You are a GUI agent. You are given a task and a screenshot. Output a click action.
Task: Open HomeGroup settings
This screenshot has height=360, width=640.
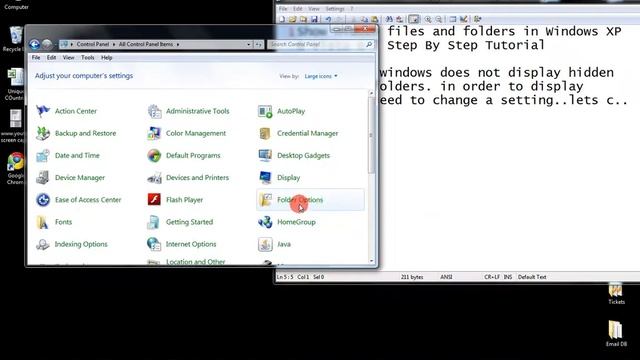click(287, 222)
